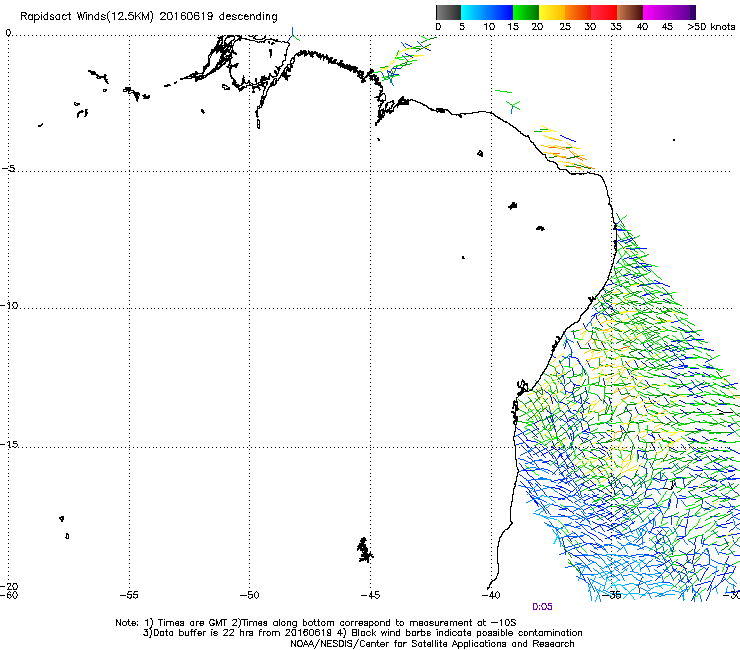
Task: Click the brown 35-40 knots legend segment
Action: tap(630, 12)
